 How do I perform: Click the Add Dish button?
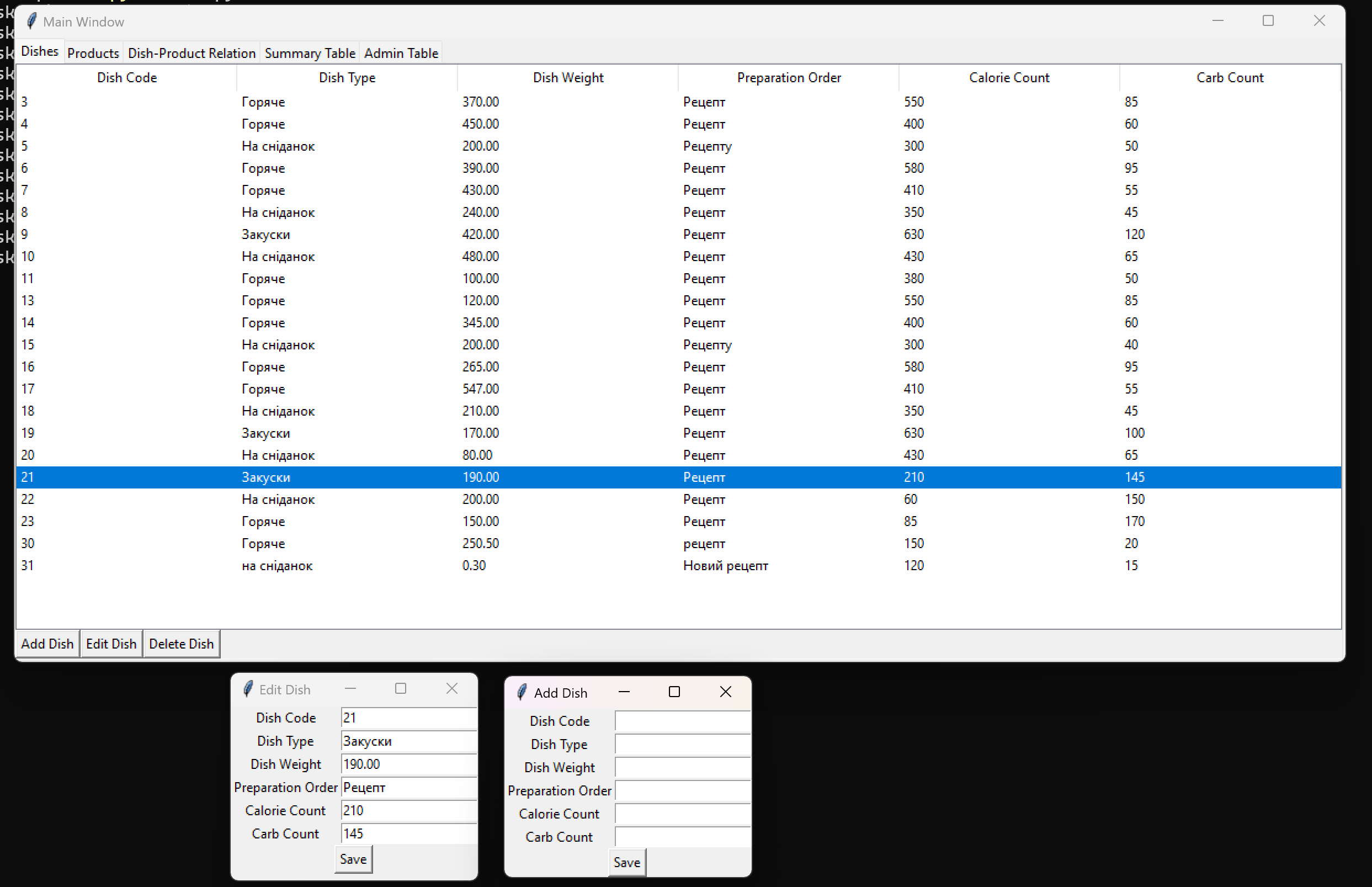[x=47, y=644]
